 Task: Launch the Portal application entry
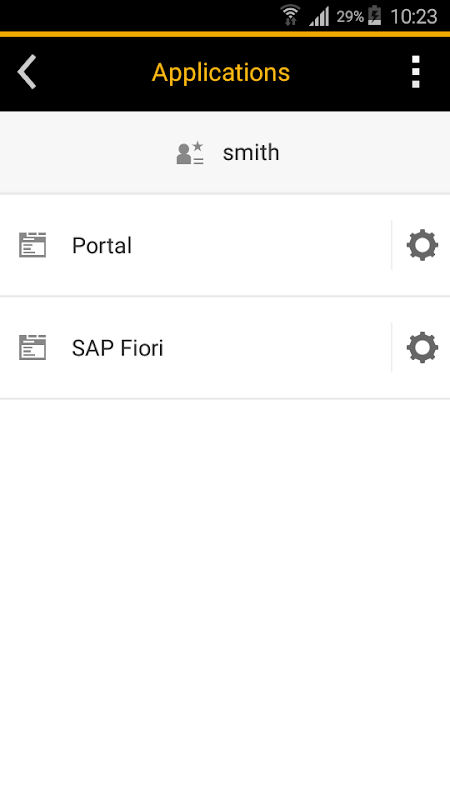(x=195, y=245)
